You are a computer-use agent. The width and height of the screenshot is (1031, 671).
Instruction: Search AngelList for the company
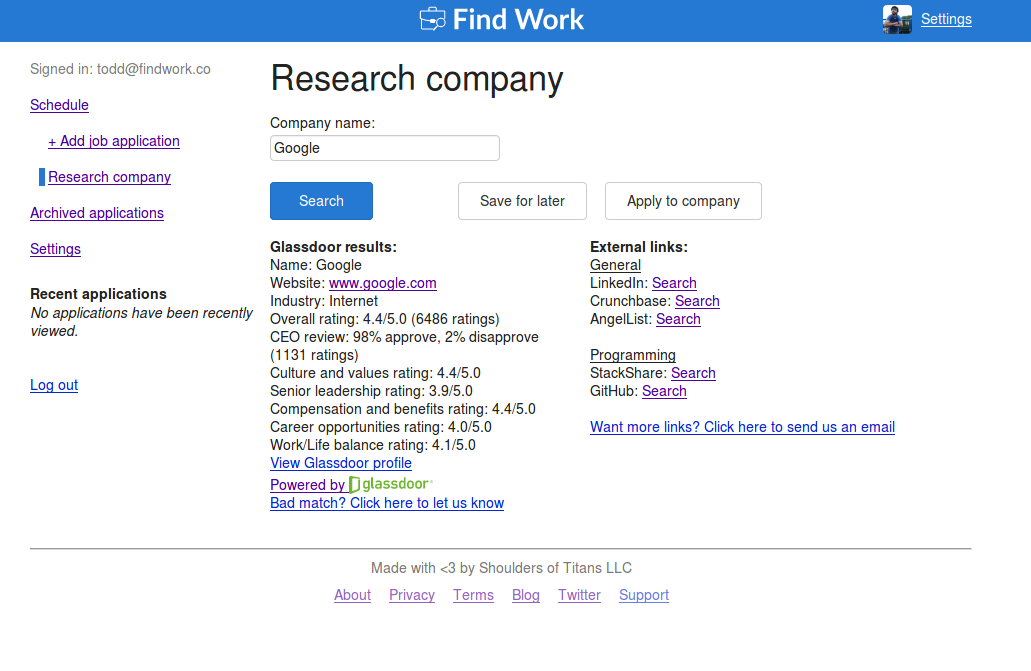(678, 319)
